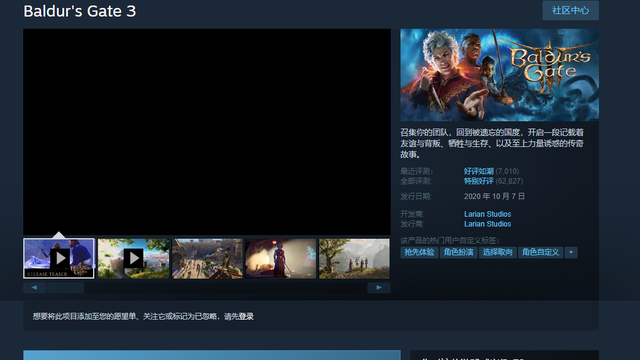The image size is (640, 360).
Task: Select the hooded character screenshot thumbnail
Action: pos(280,258)
